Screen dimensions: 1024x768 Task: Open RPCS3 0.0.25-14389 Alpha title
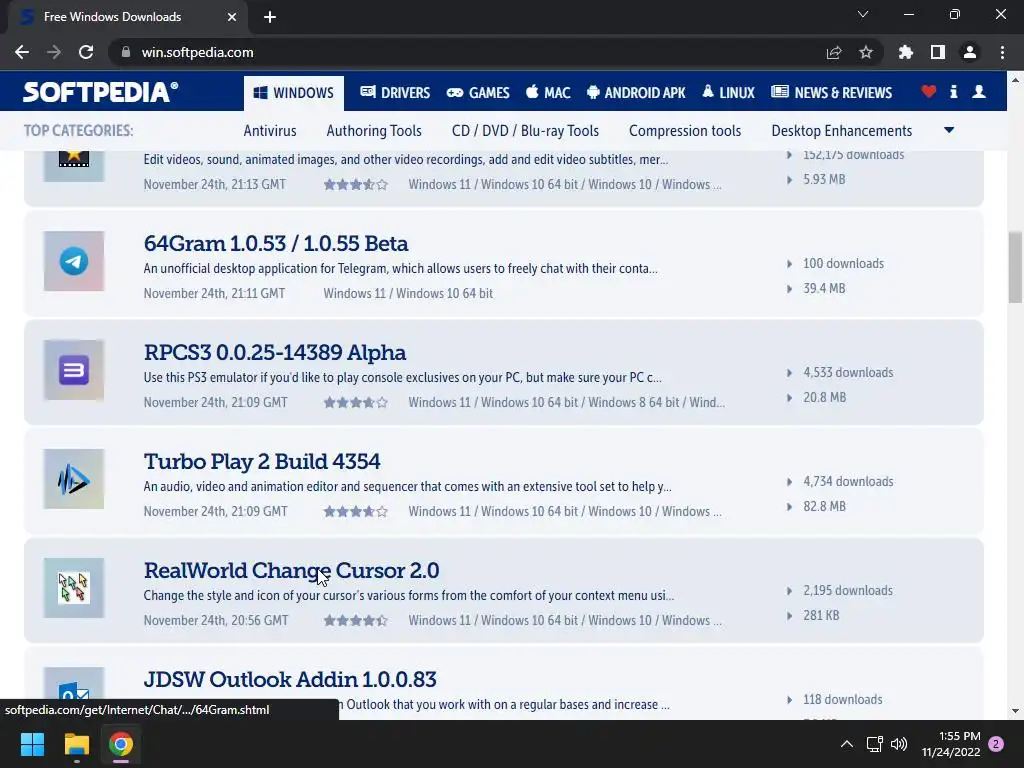(x=275, y=353)
